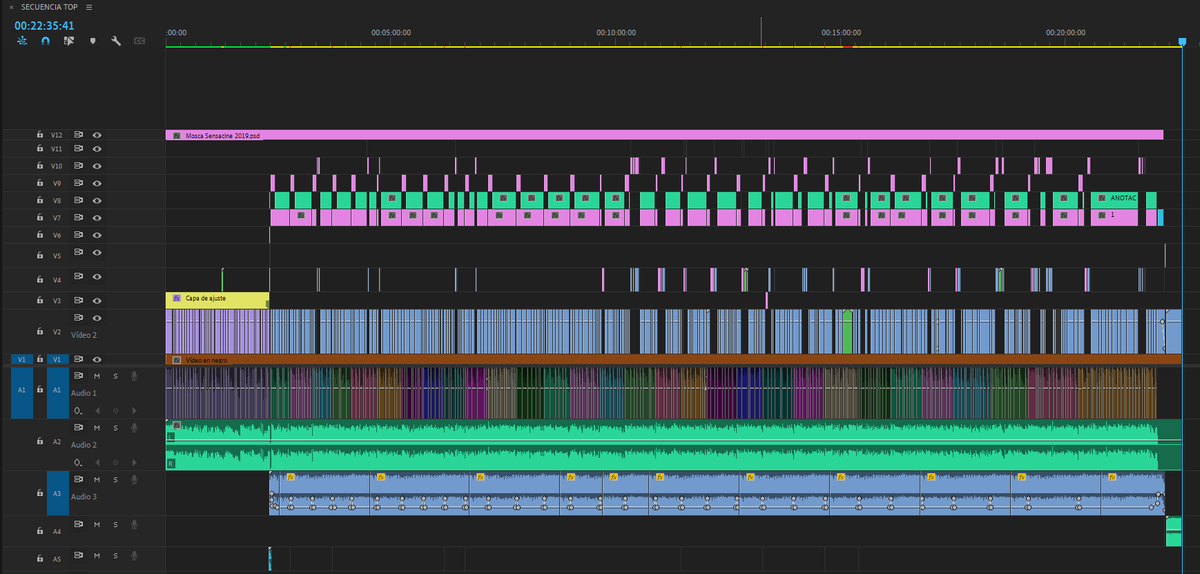
Task: Select the Mosca Sensacine 2019.psd clip
Action: pyautogui.click(x=664, y=134)
